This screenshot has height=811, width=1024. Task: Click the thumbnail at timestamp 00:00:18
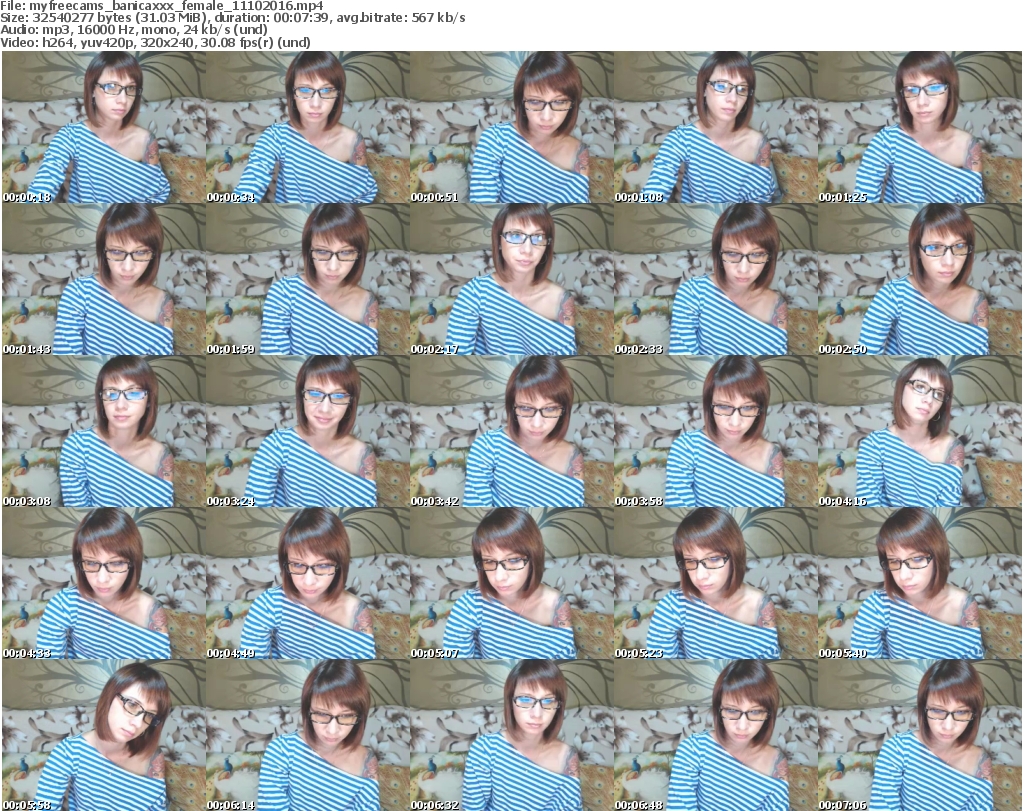[x=103, y=127]
